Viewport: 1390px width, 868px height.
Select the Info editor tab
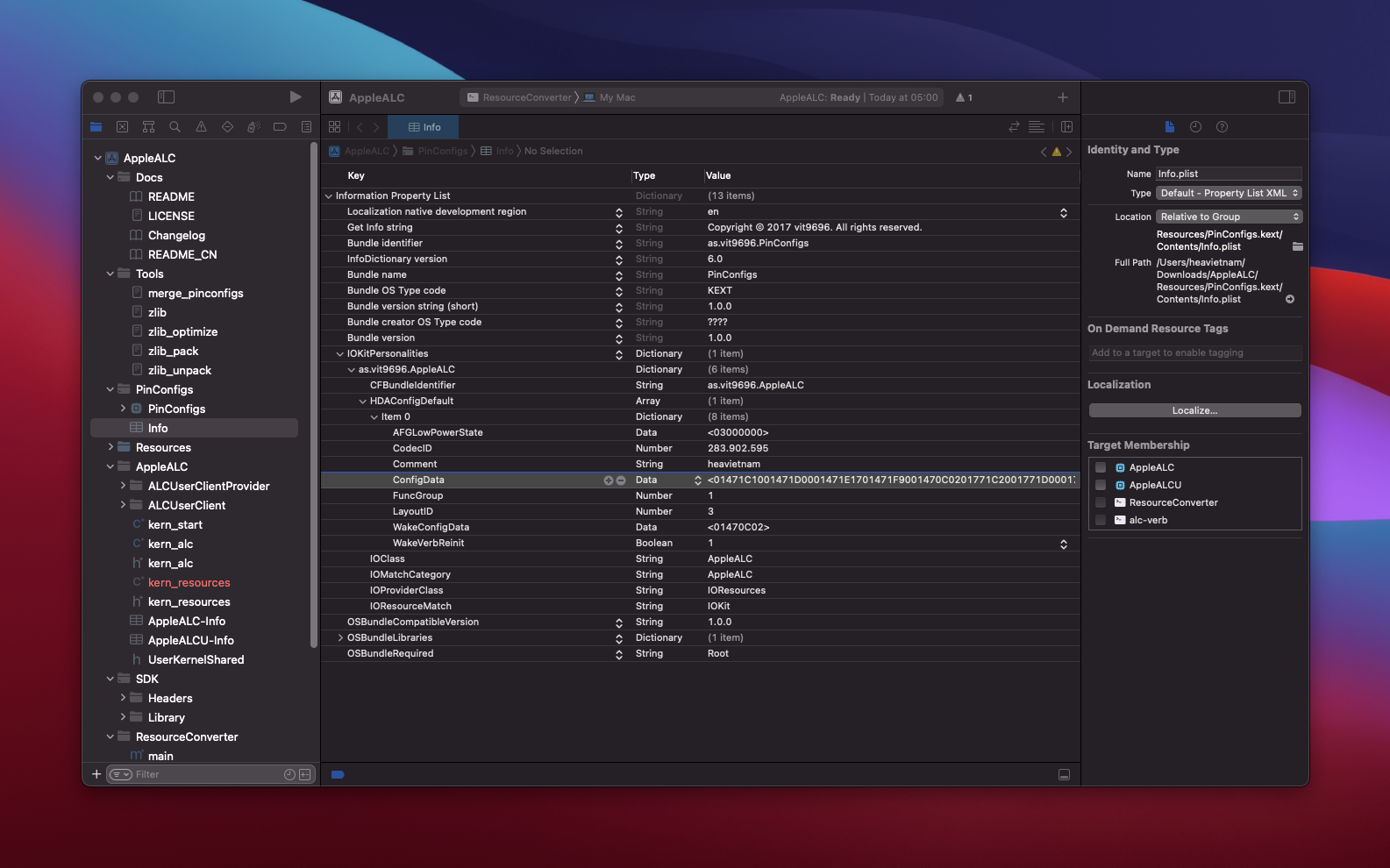(x=424, y=127)
